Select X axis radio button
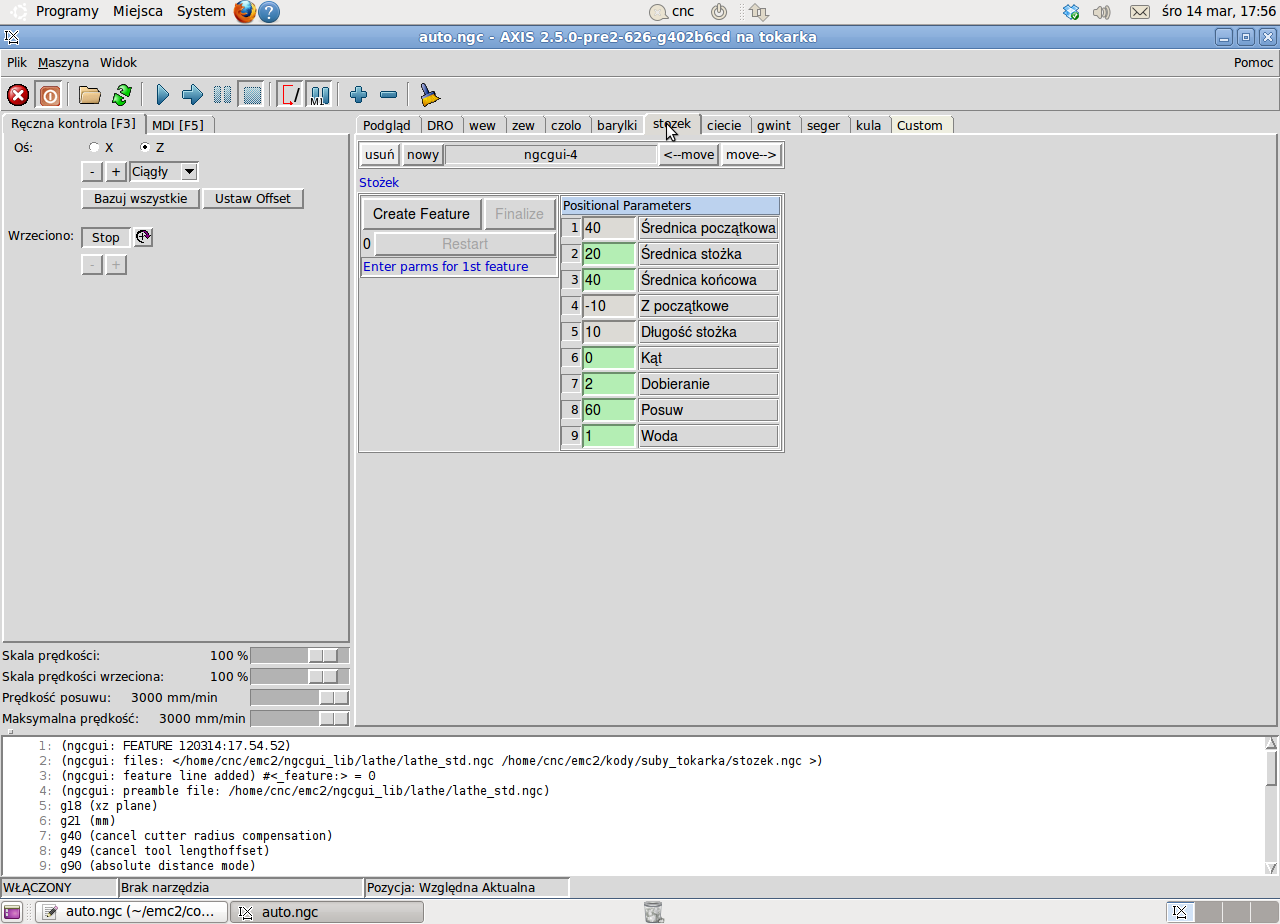 [94, 147]
